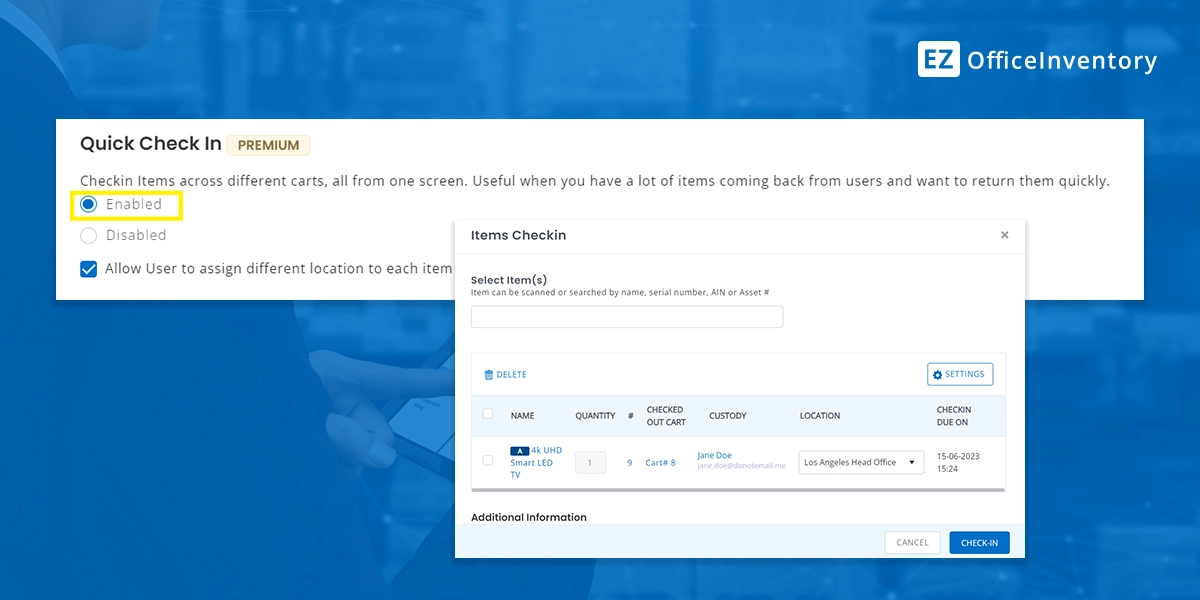Viewport: 1200px width, 600px height.
Task: Click the trash bin next to Delete label
Action: coord(487,374)
